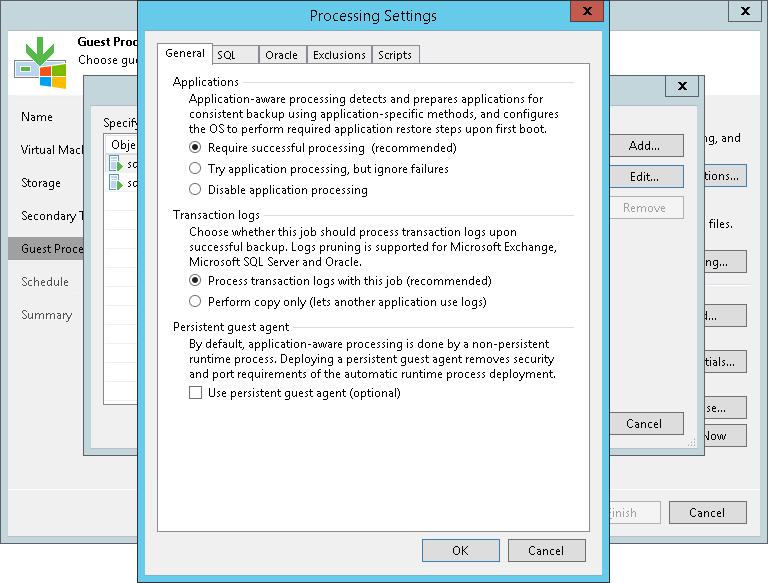Image resolution: width=768 pixels, height=583 pixels.
Task: Click Edit... in the middle dialog
Action: click(x=645, y=176)
